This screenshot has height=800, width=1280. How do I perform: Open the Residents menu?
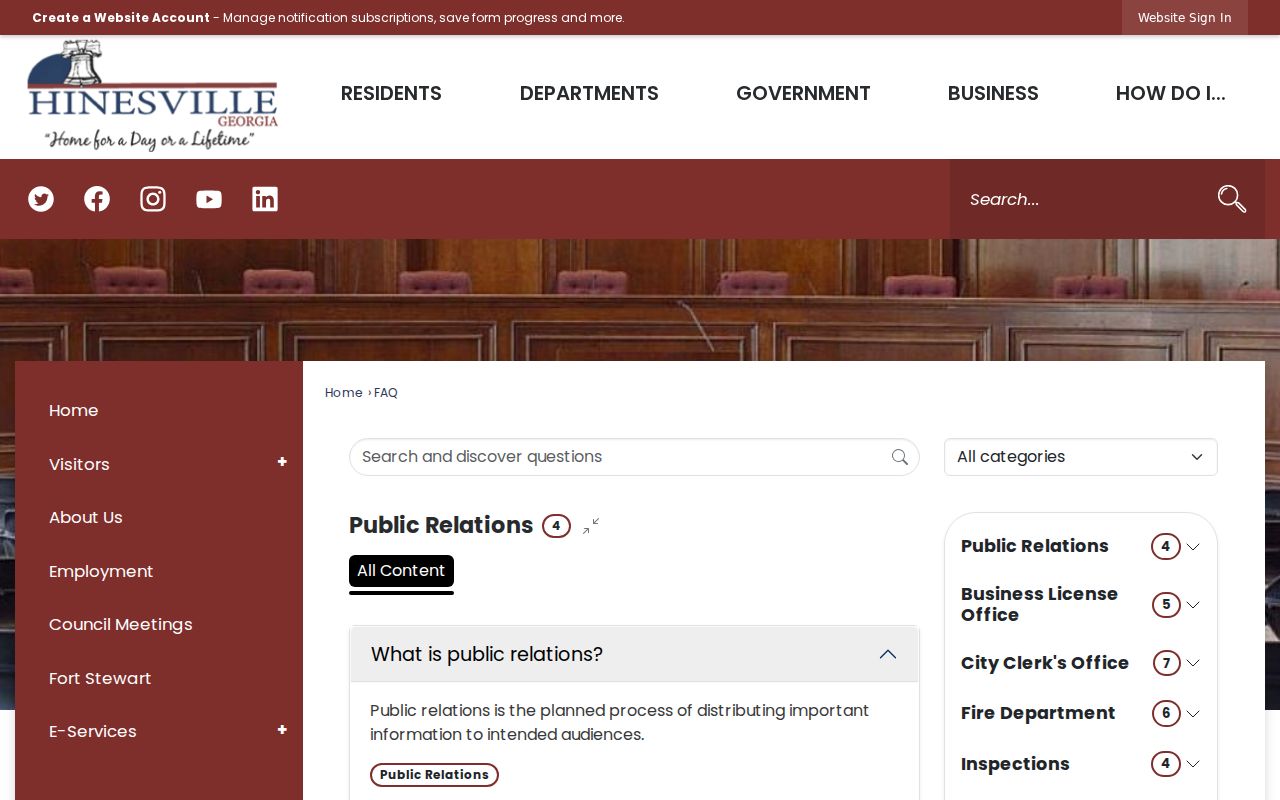coord(391,93)
